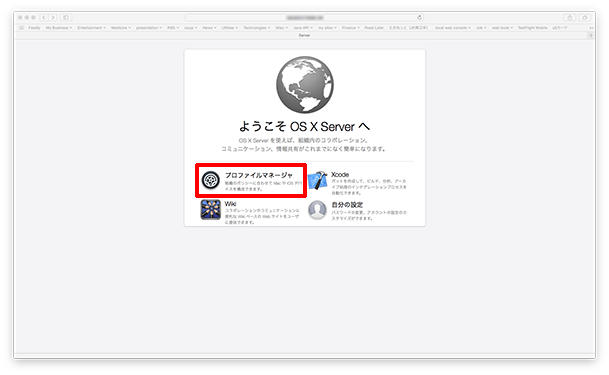Viewport: 609px width, 375px height.
Task: Expand the coop bookmarks folder
Action: click(190, 28)
